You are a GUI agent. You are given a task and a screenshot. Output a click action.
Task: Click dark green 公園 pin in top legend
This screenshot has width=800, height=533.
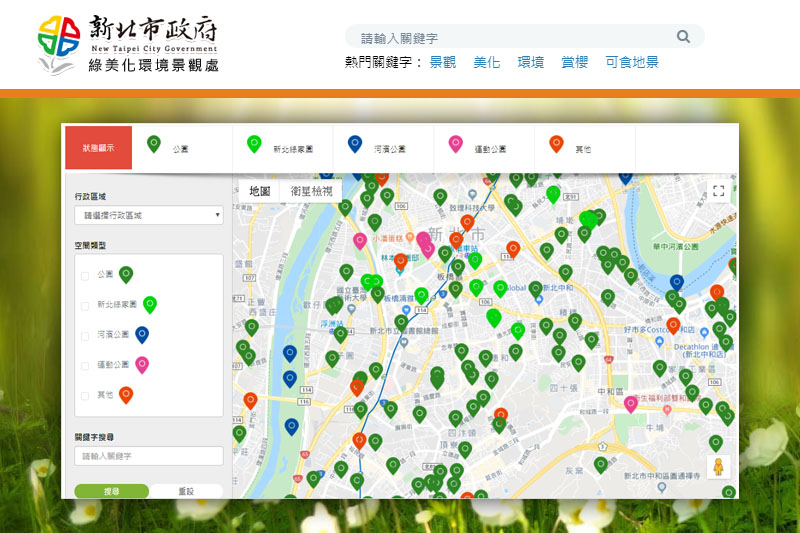[154, 145]
